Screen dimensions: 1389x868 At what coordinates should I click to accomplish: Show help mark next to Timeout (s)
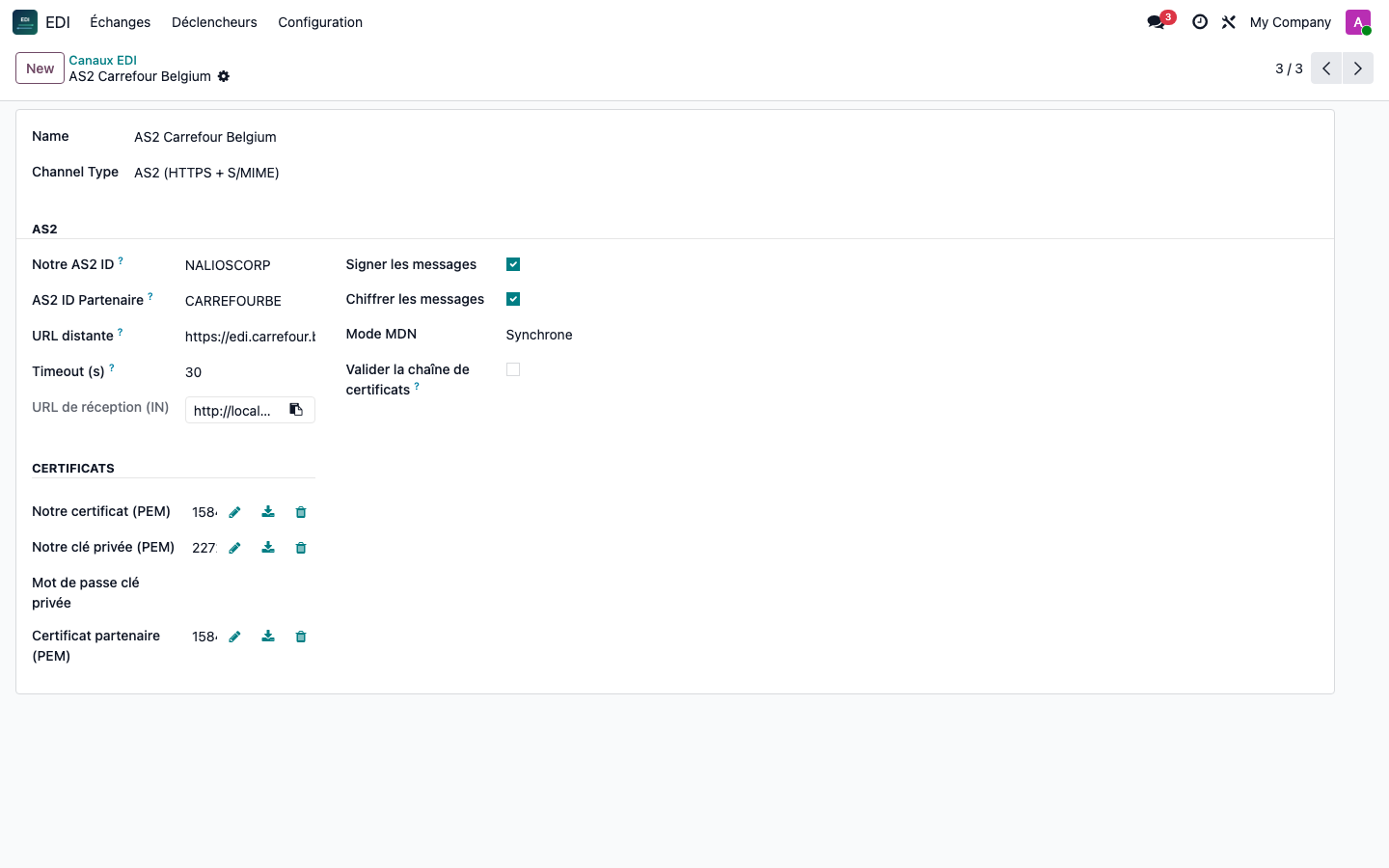[112, 367]
